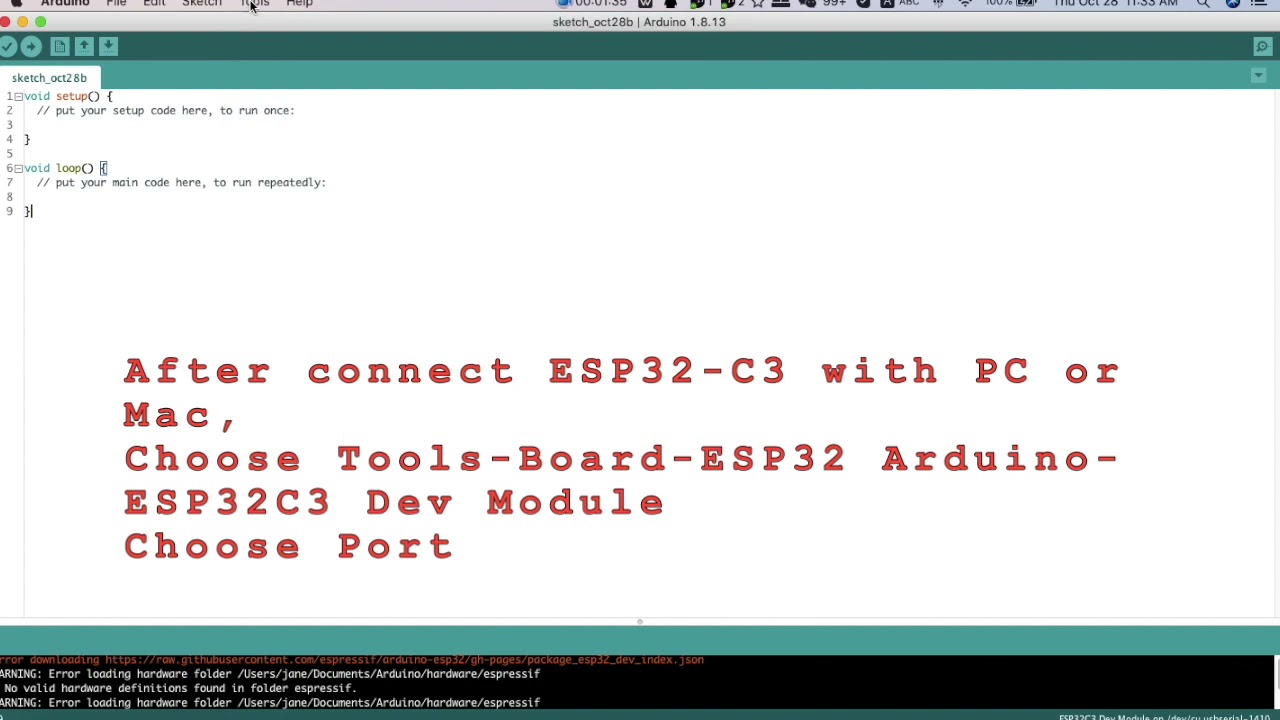Click the last 'Error loading hardware folder' warning

(270, 703)
